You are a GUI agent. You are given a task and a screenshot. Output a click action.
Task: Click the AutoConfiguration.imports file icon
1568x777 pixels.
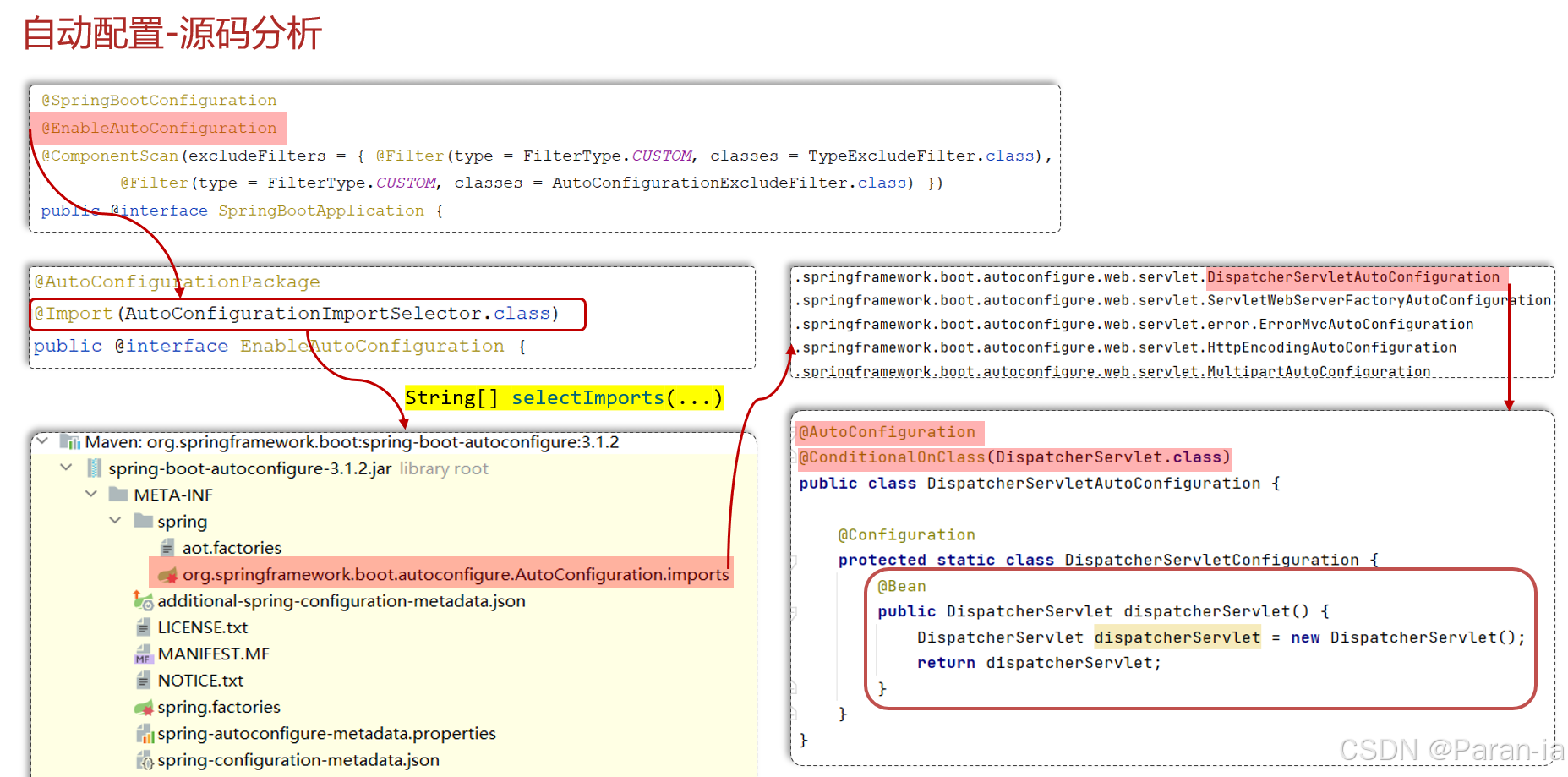(x=167, y=575)
